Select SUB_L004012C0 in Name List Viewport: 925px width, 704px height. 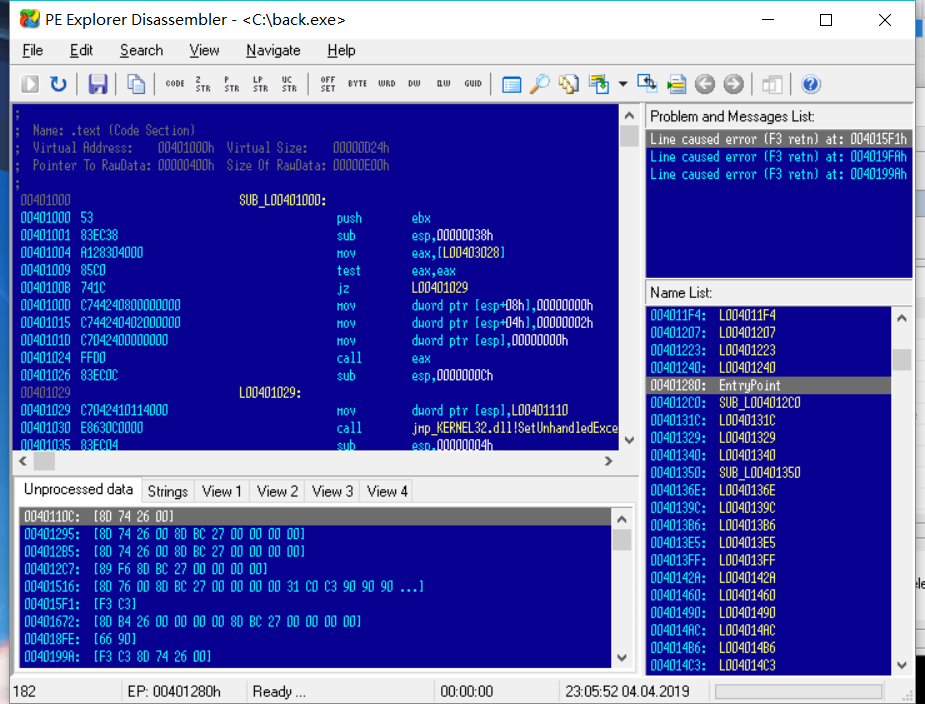pyautogui.click(x=769, y=403)
